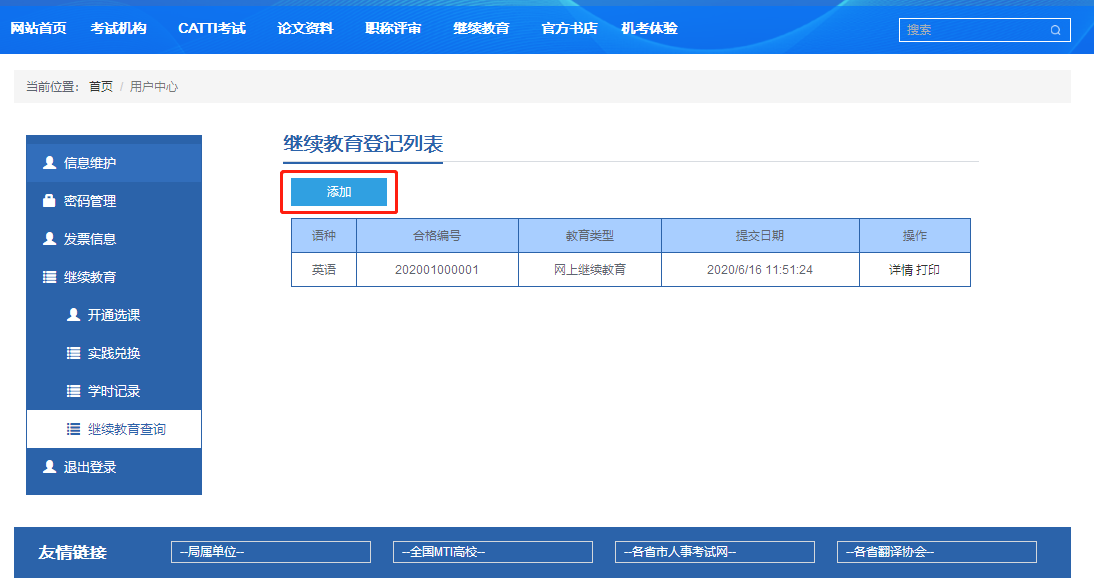The width and height of the screenshot is (1094, 580).
Task: Click the list icon beside 实践兑换
Action: point(73,353)
